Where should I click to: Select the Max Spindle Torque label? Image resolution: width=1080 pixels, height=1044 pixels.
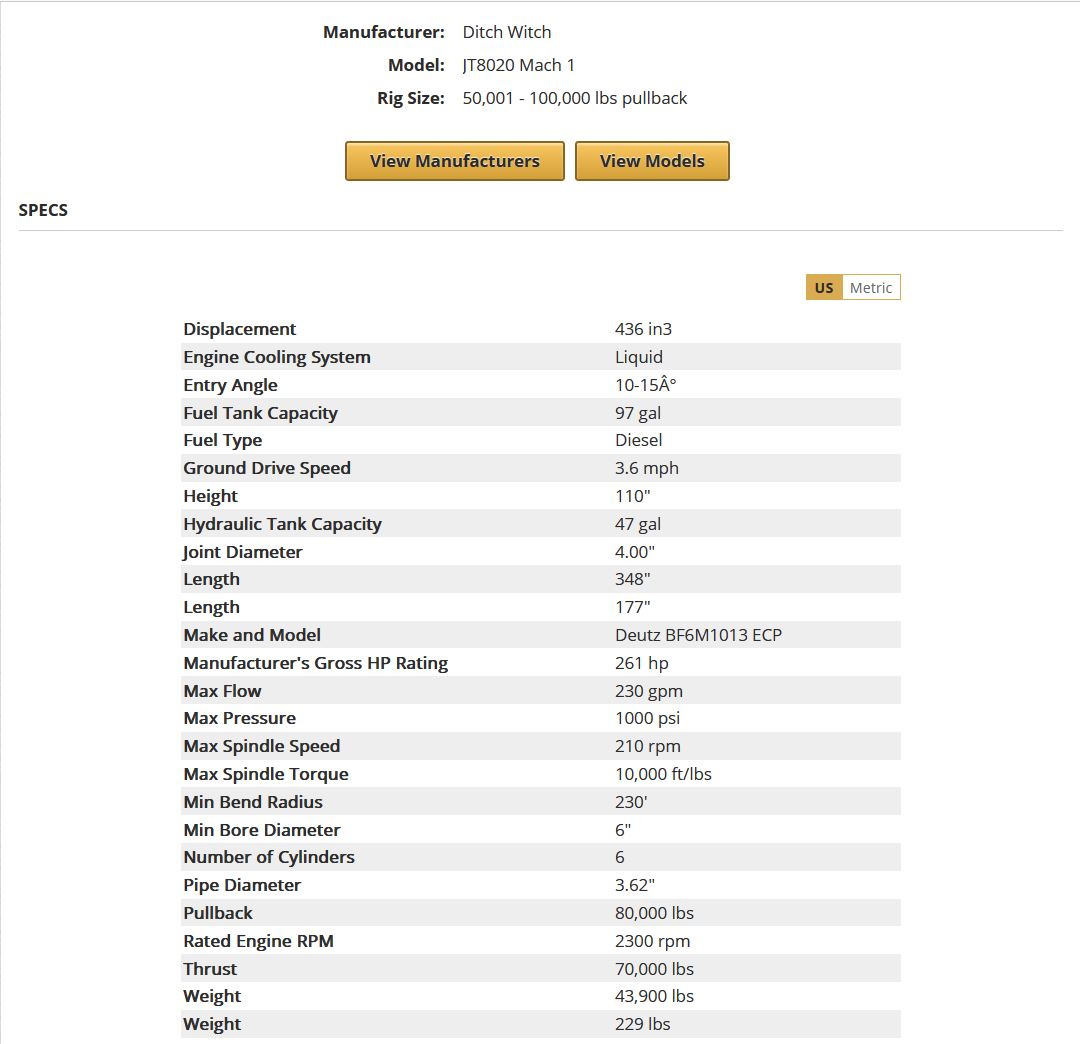click(x=266, y=774)
